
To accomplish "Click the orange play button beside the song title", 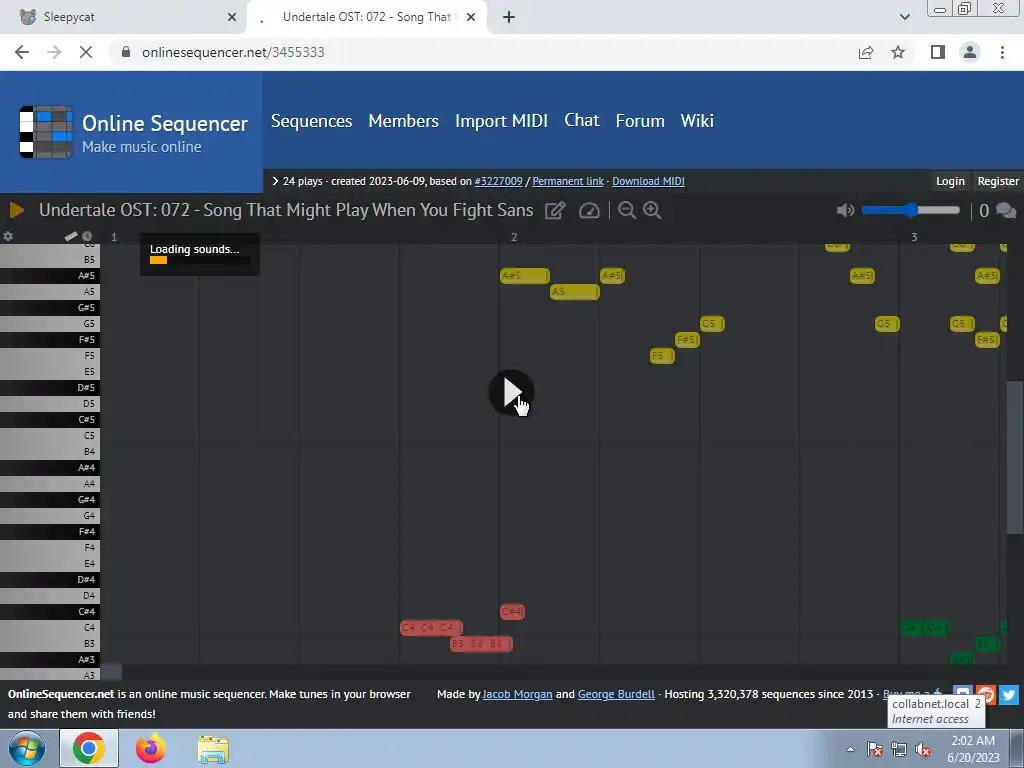I will pyautogui.click(x=17, y=210).
